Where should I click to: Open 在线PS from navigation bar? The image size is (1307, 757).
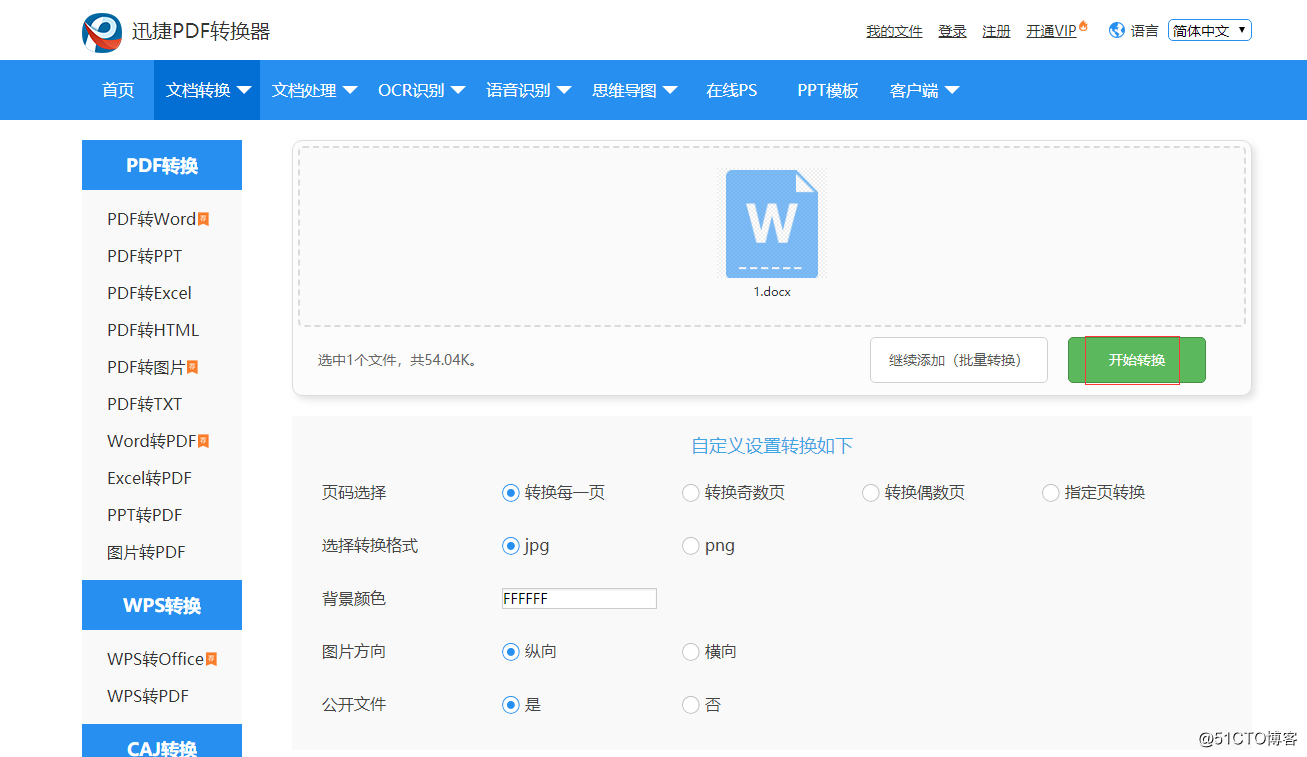(732, 90)
